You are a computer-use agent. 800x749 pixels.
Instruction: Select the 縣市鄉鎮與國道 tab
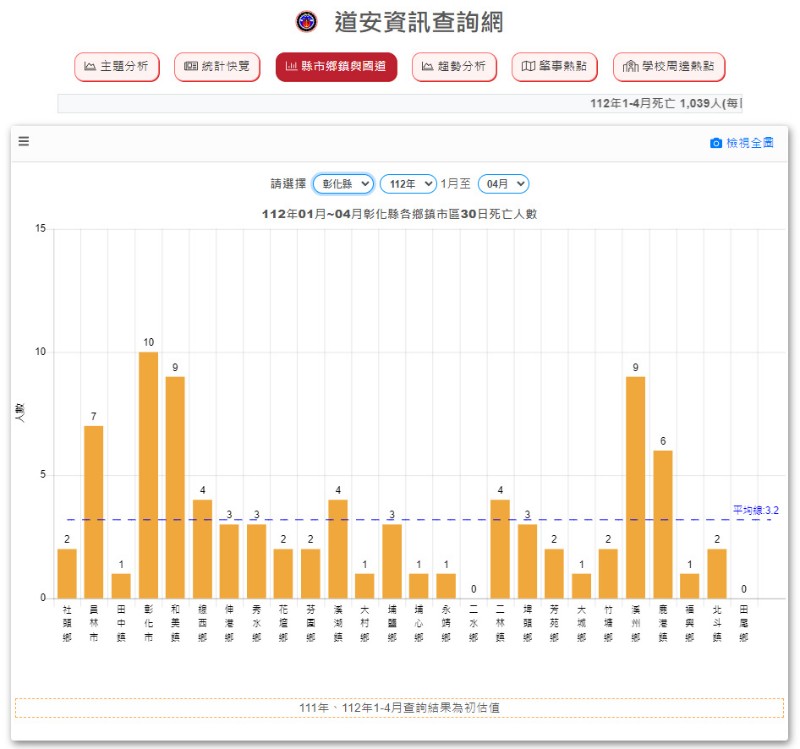pos(336,67)
